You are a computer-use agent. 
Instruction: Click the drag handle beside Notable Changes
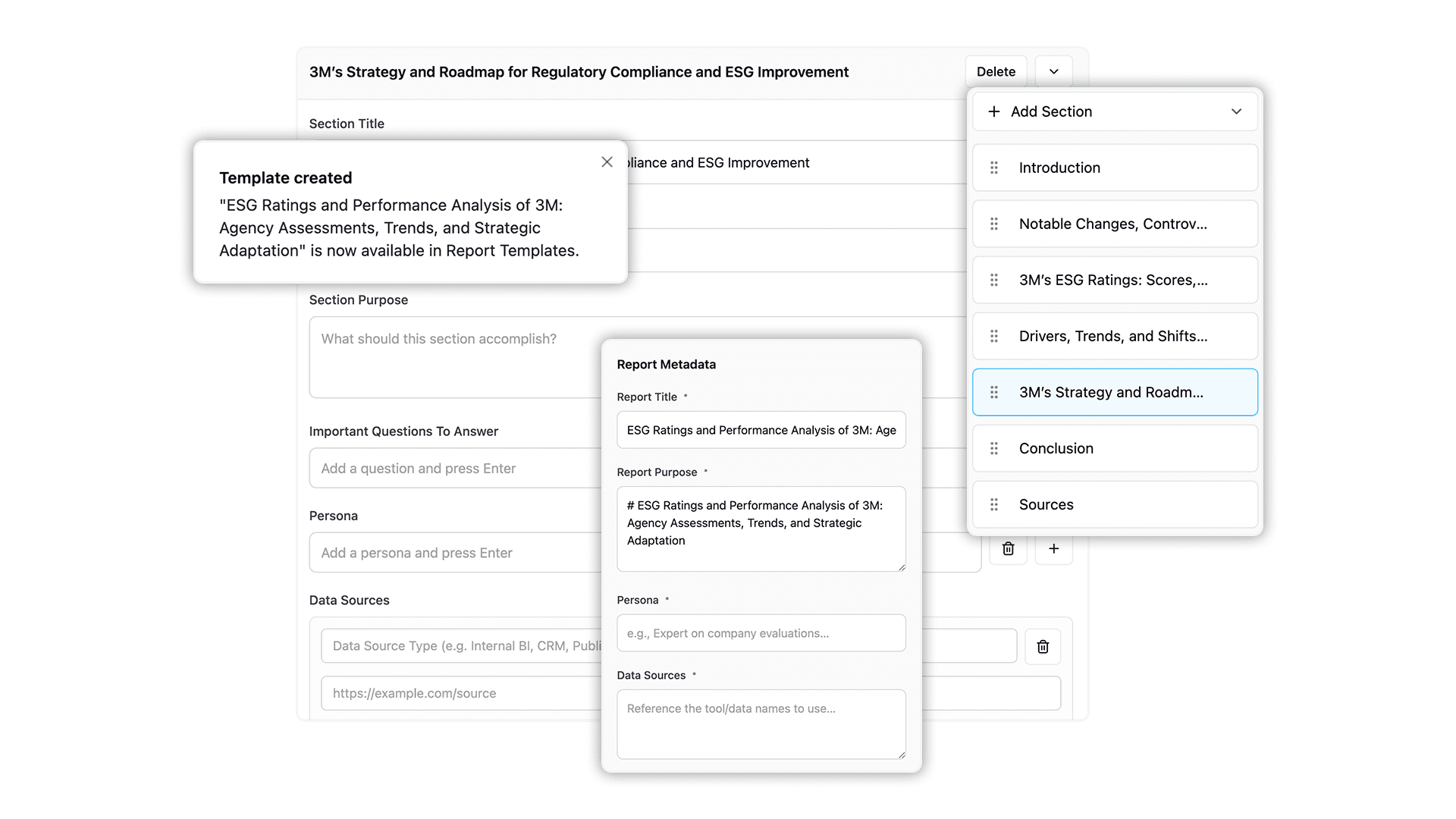pos(994,224)
